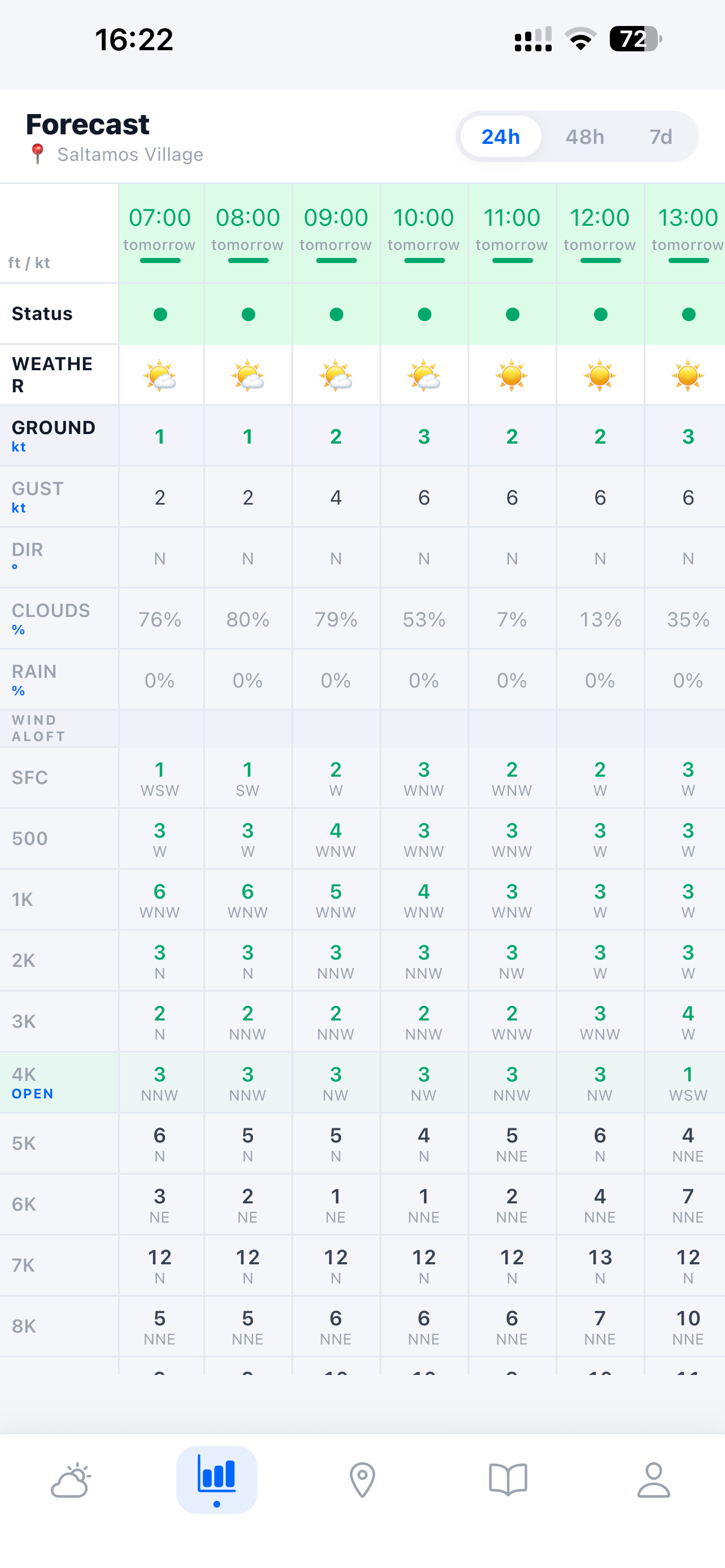Tap the green status dot at 09:00
725x1568 pixels.
point(336,314)
